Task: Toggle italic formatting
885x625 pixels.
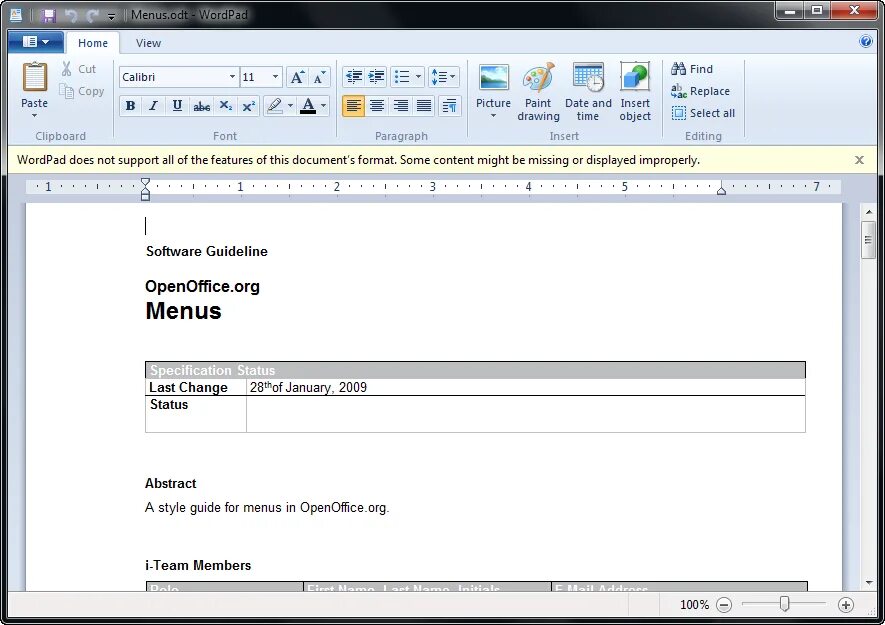Action: (153, 105)
